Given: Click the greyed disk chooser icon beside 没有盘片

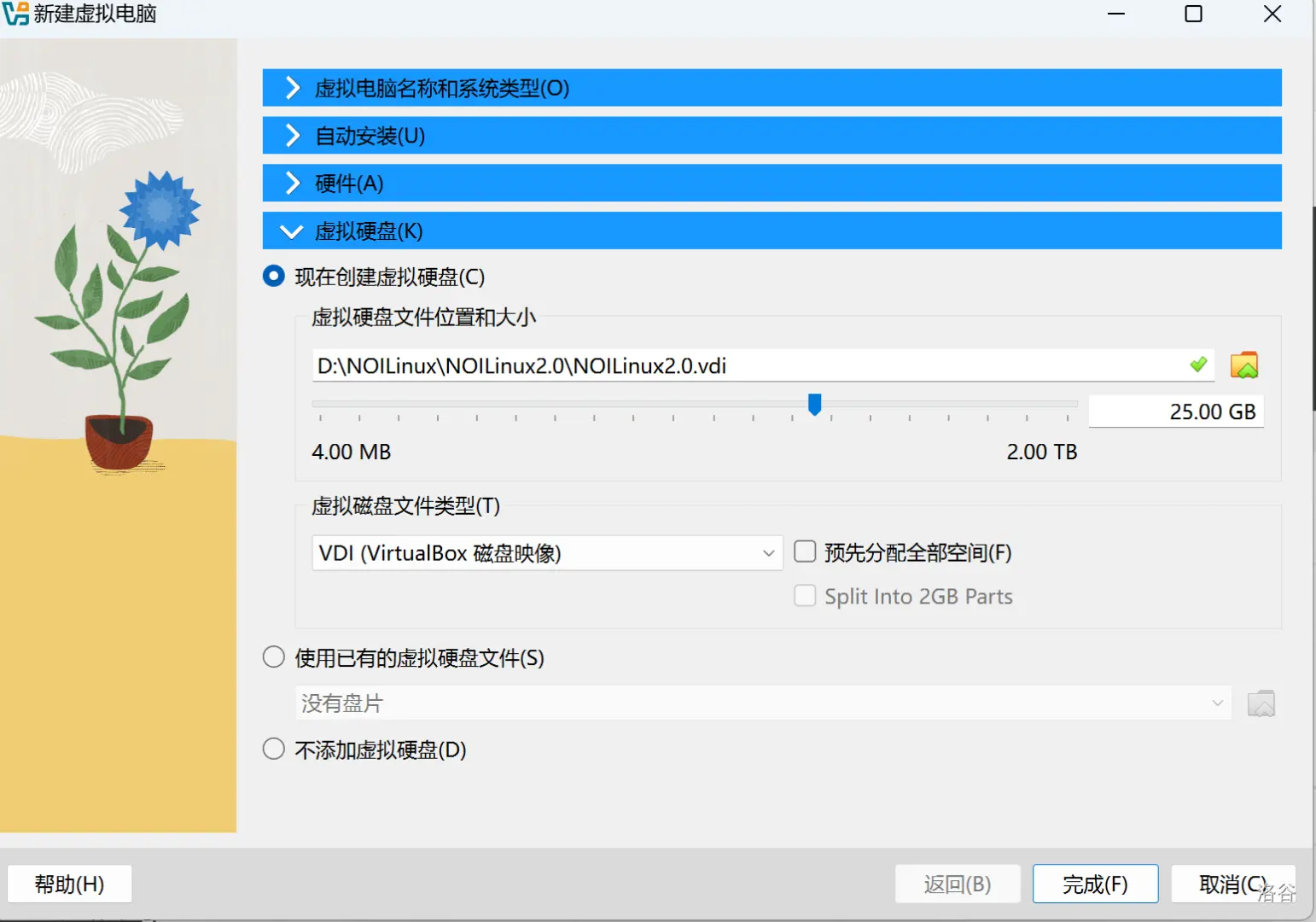Looking at the screenshot, I should (1261, 703).
